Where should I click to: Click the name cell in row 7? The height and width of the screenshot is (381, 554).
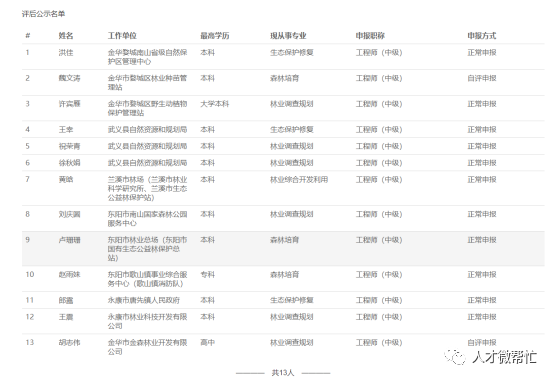[66, 180]
